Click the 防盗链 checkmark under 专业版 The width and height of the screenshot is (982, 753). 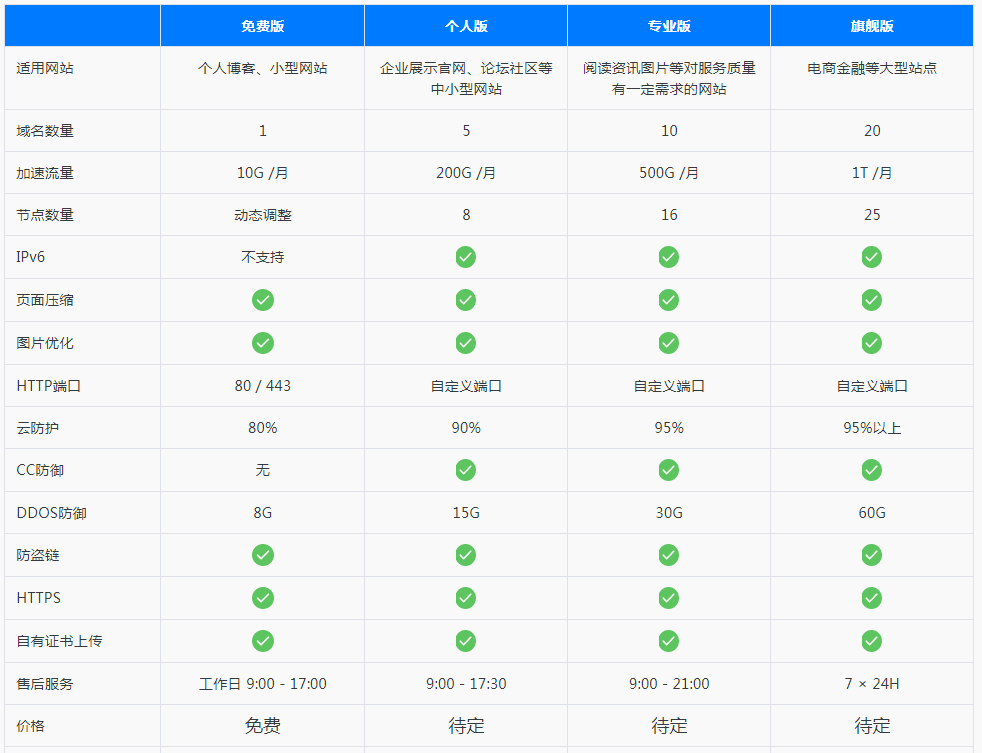(668, 555)
